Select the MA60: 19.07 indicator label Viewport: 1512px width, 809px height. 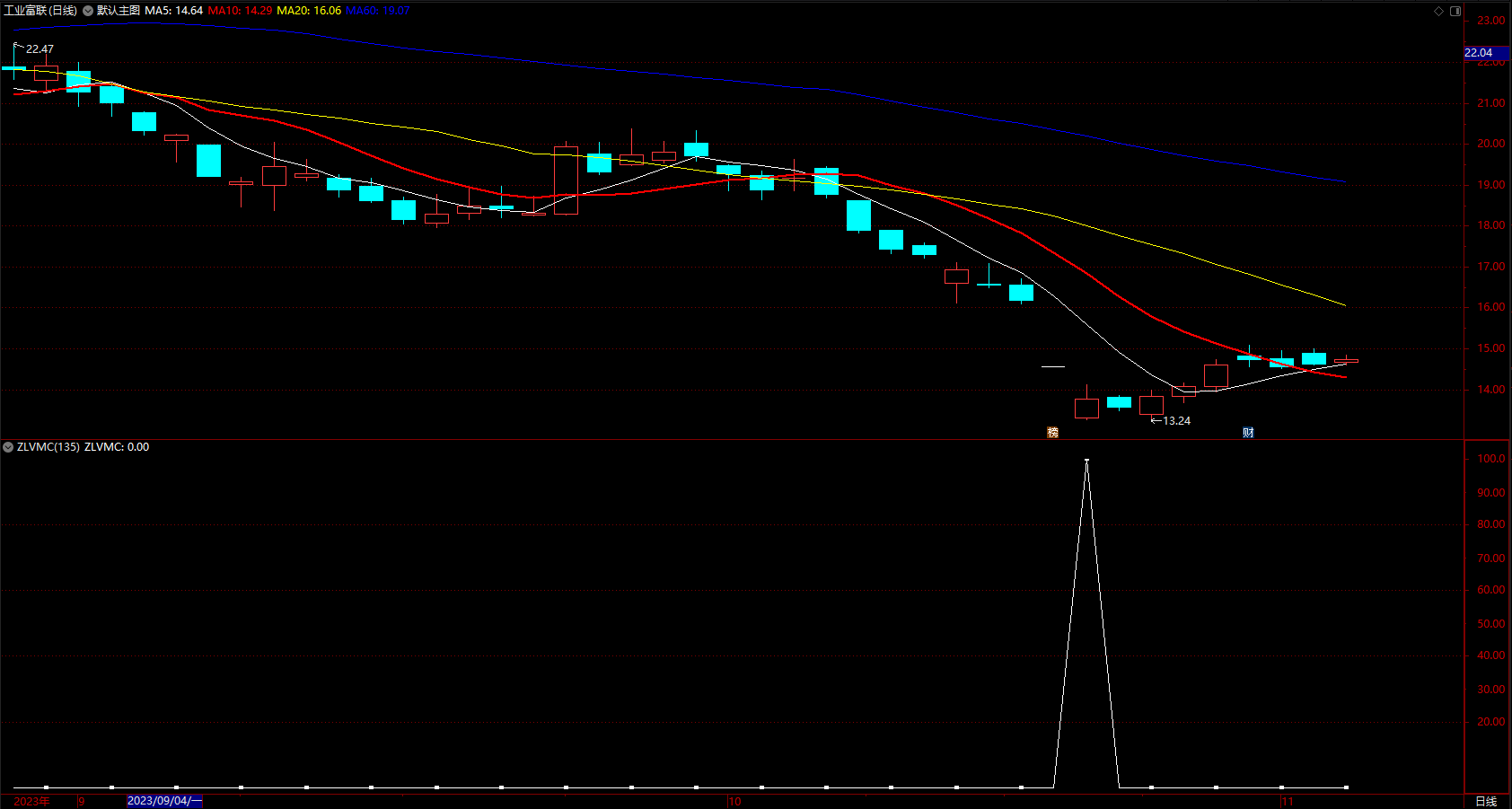tap(378, 11)
